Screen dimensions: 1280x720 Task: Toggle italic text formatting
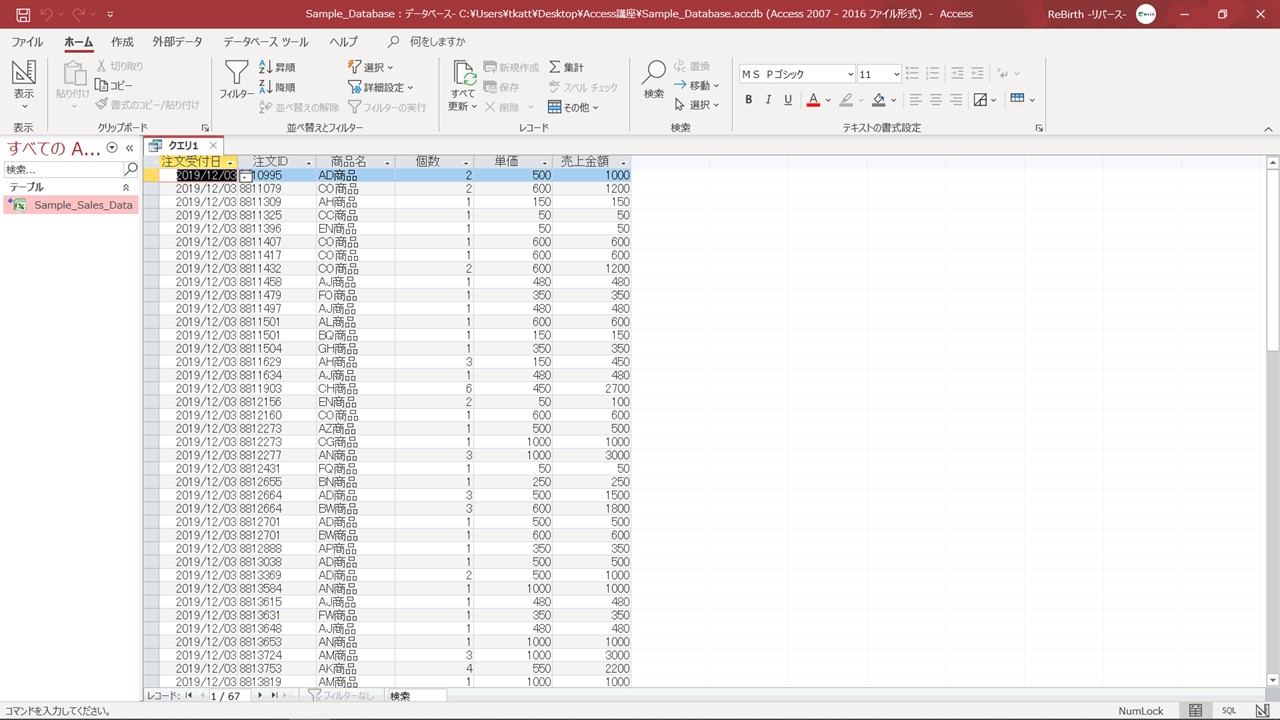point(768,100)
